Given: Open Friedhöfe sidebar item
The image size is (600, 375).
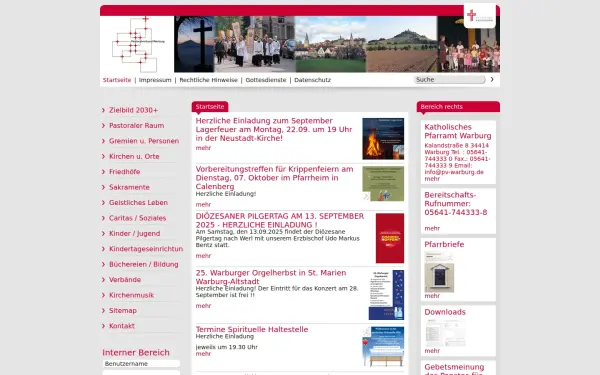Looking at the screenshot, I should [124, 172].
